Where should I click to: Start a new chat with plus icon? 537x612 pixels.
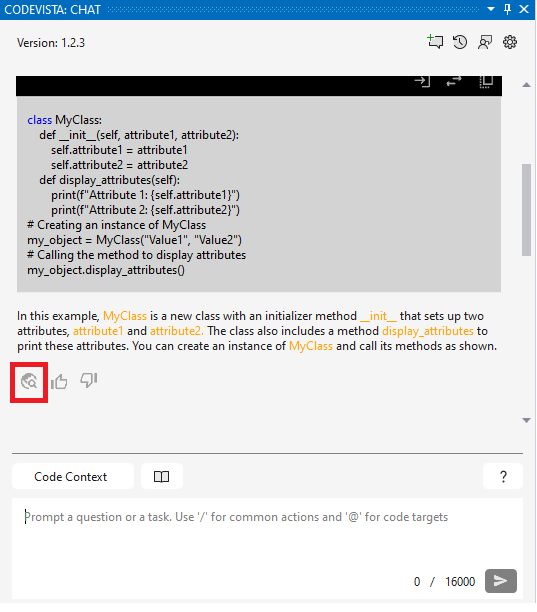pyautogui.click(x=435, y=42)
